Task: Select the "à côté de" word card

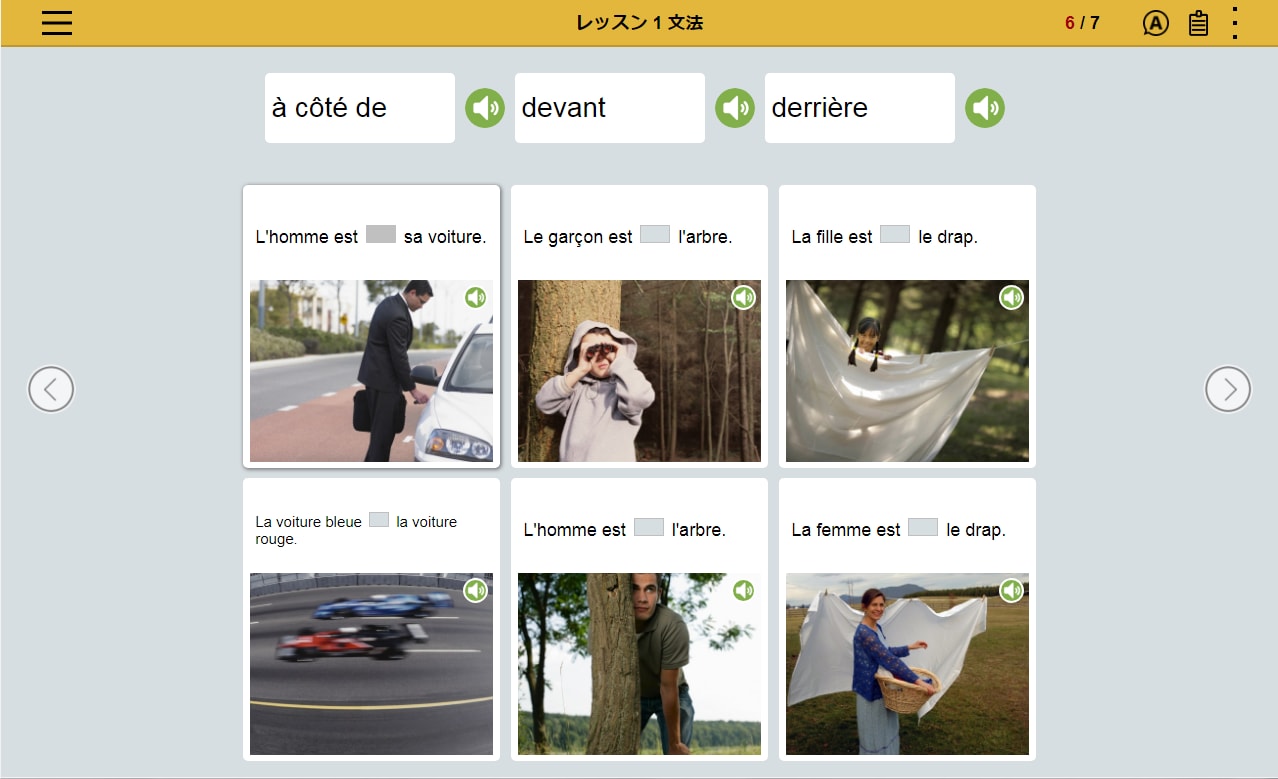Action: [360, 108]
